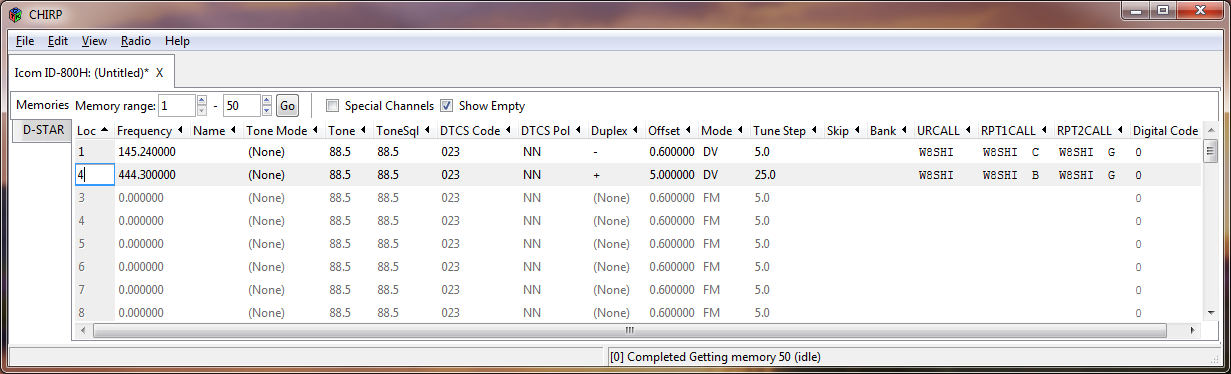Image resolution: width=1231 pixels, height=374 pixels.
Task: Click the Go button
Action: [287, 105]
